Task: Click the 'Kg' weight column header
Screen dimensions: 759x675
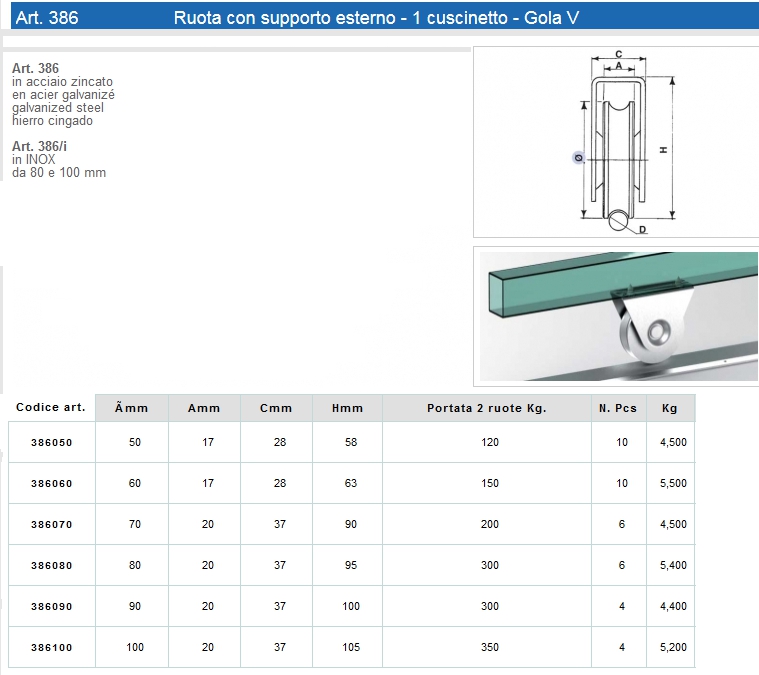Action: [669, 408]
